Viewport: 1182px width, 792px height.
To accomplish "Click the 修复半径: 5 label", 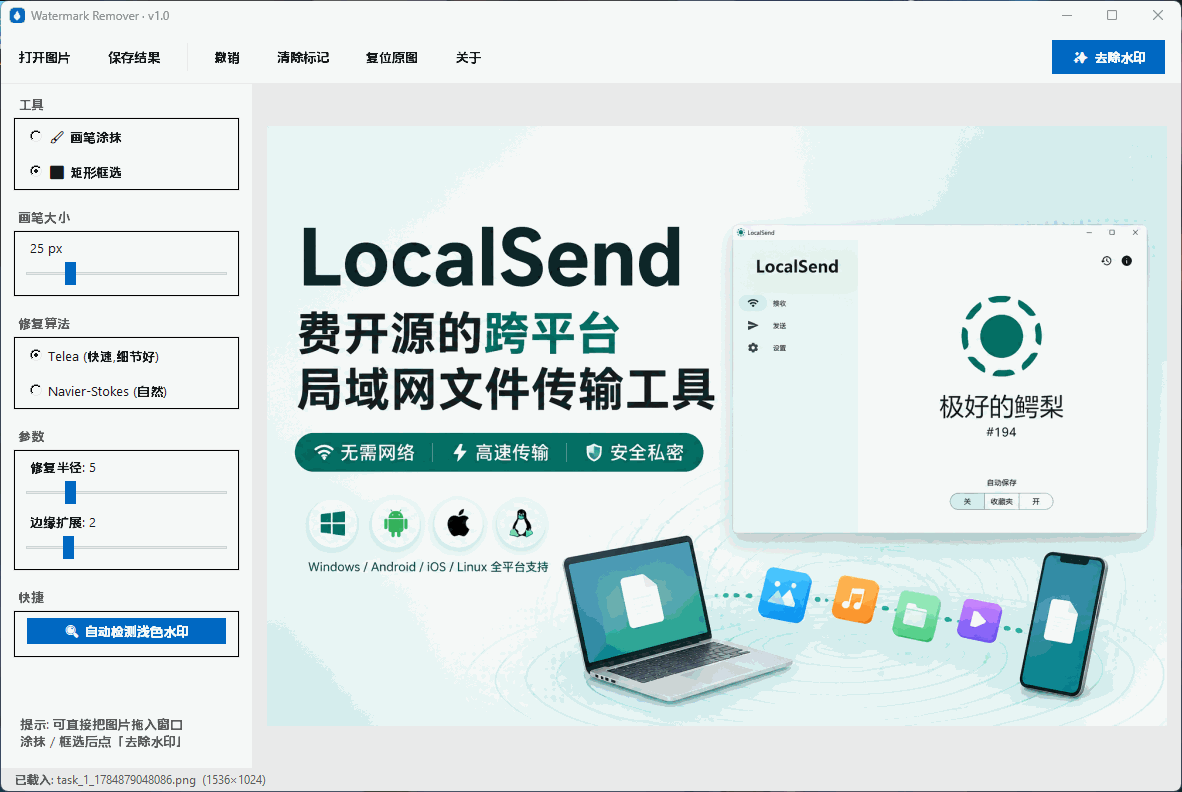I will tap(63, 468).
